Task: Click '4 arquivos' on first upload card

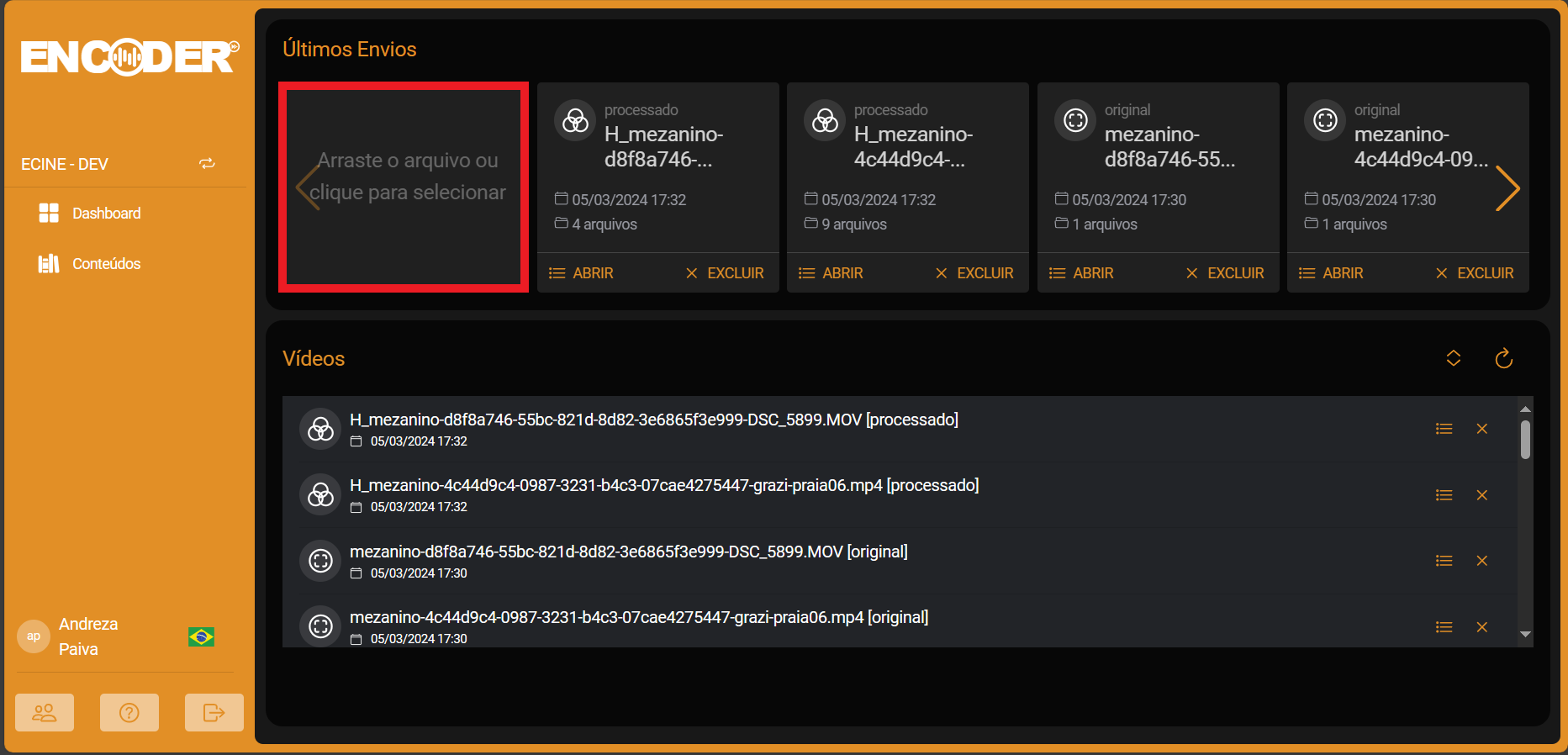Action: [604, 224]
